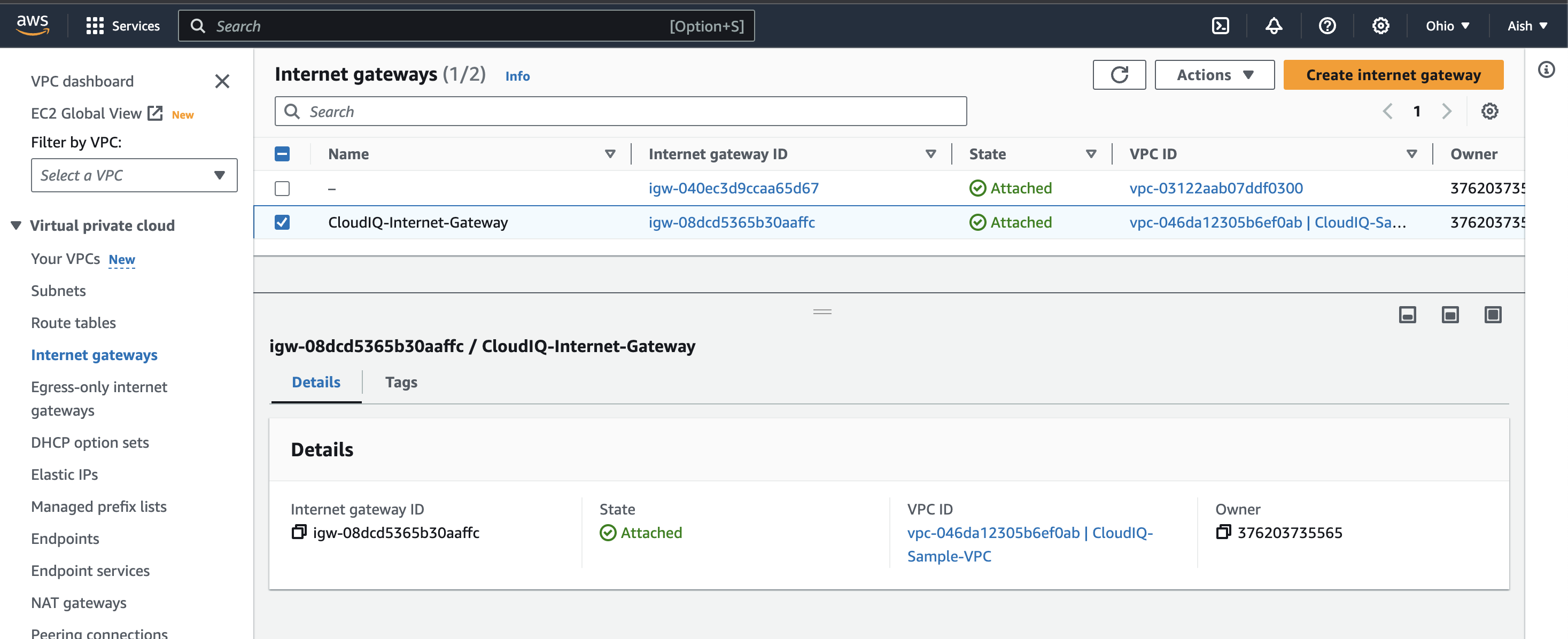Screen dimensions: 1568x639
Task: Open the notifications bell
Action: tap(1274, 26)
